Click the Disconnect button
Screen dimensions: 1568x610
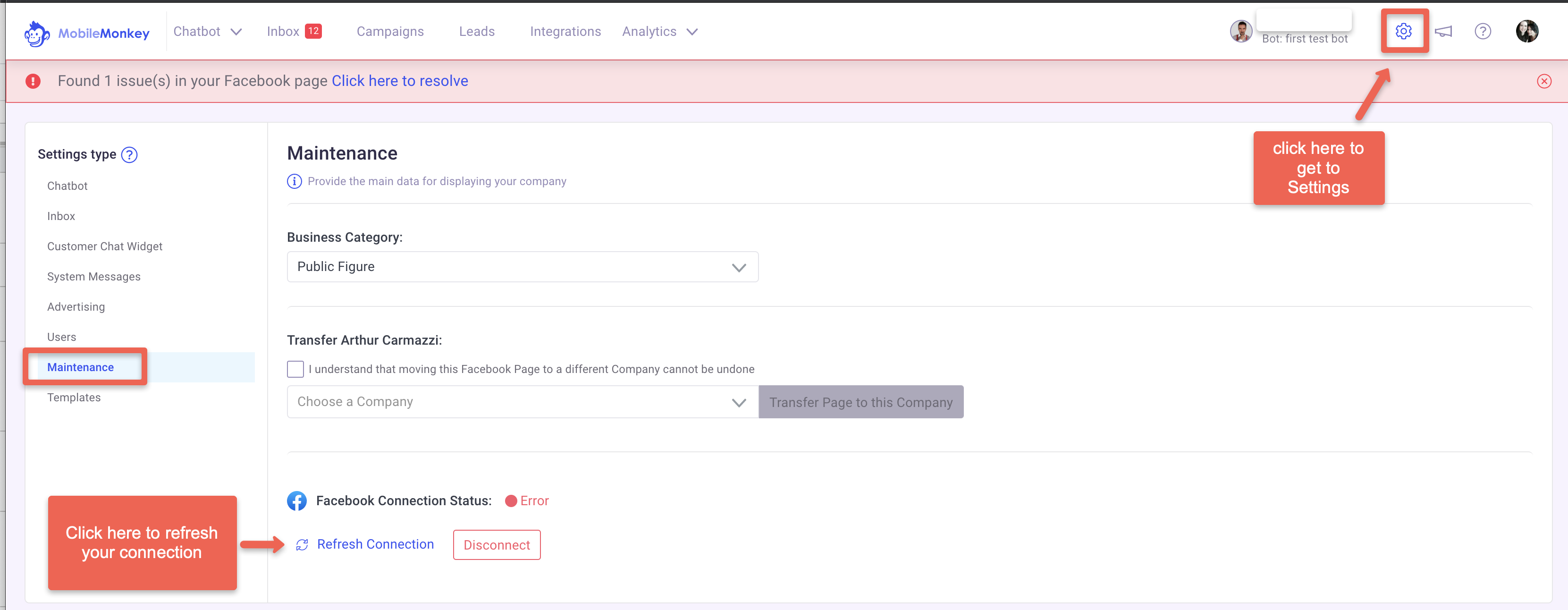tap(497, 545)
